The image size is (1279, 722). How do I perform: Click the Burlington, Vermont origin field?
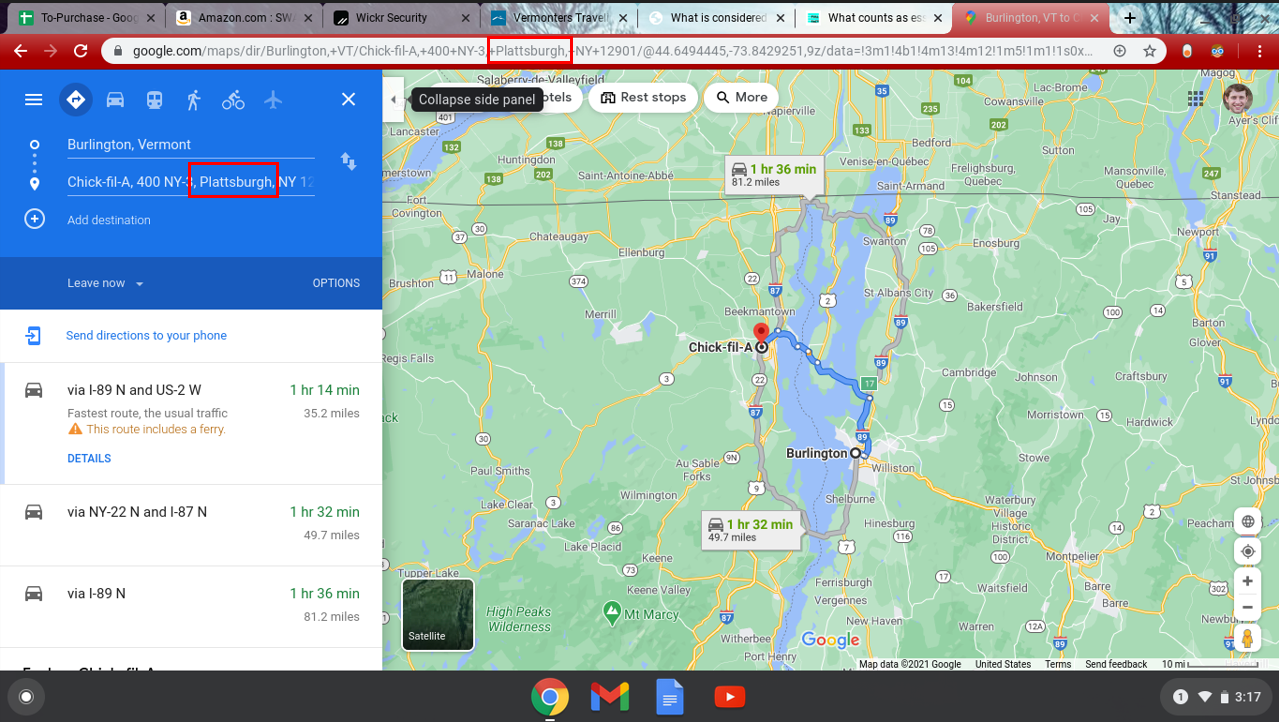pos(190,144)
